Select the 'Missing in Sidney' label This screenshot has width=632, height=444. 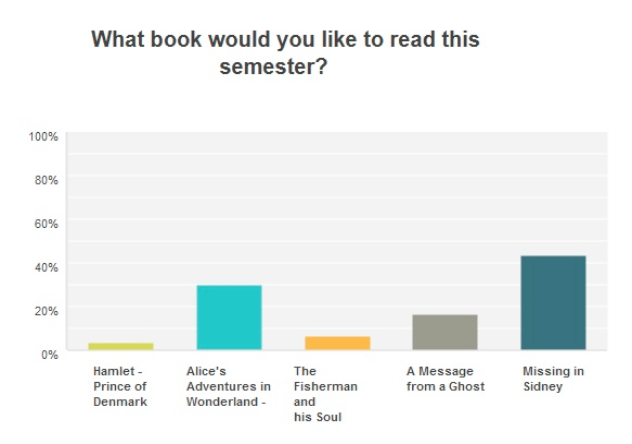coord(553,379)
